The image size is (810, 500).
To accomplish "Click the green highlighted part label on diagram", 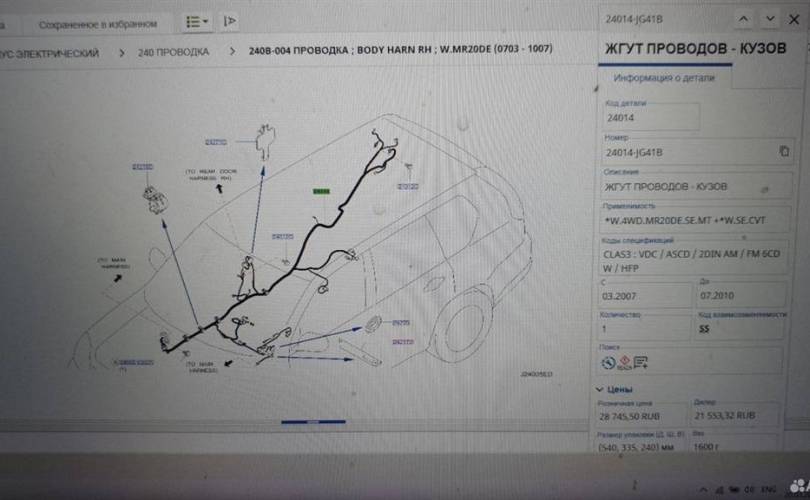I will tap(320, 190).
